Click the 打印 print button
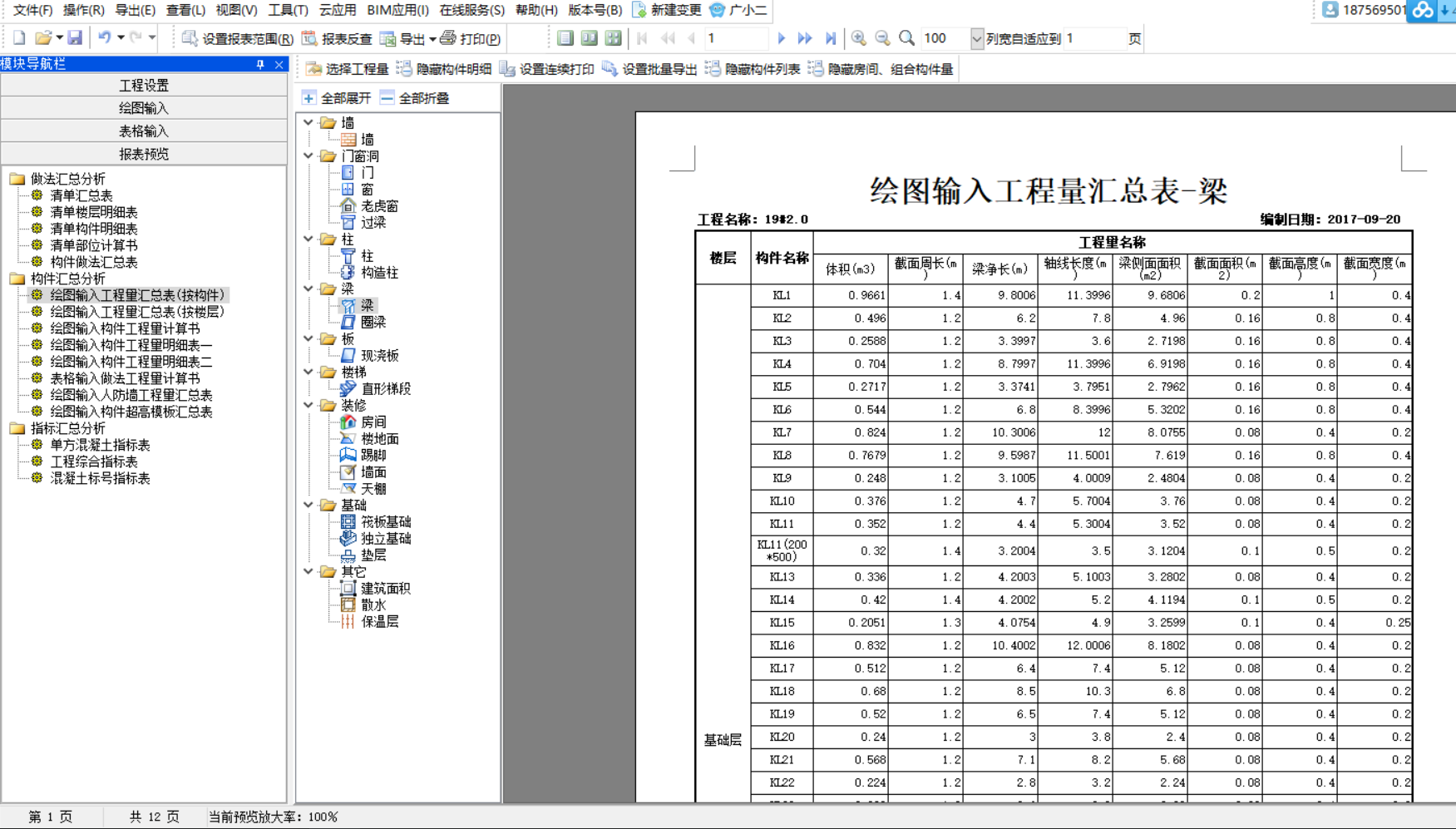 [x=470, y=38]
